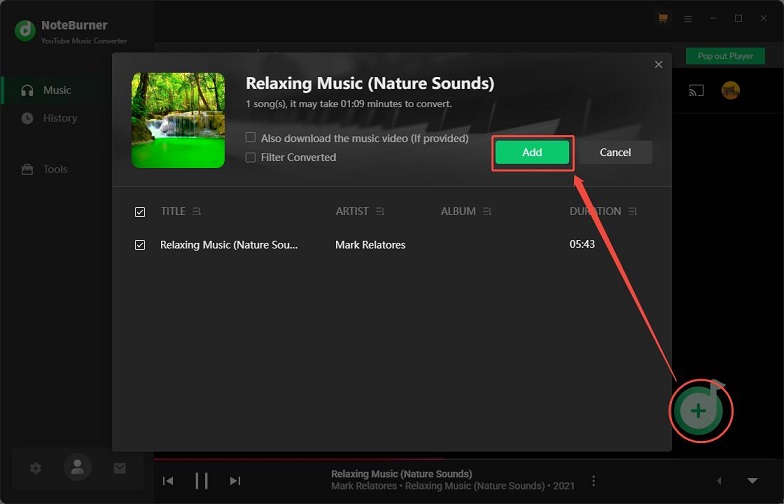Open the YouTube account avatar
This screenshot has height=504, width=784.
[x=730, y=90]
